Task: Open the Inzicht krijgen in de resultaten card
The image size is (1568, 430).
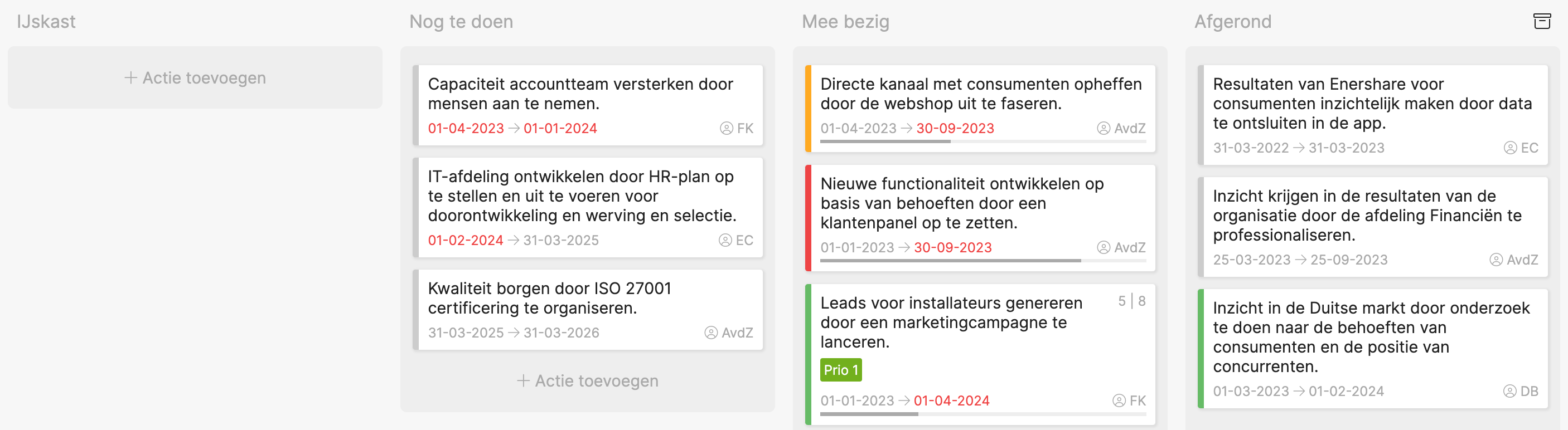Action: (1373, 227)
